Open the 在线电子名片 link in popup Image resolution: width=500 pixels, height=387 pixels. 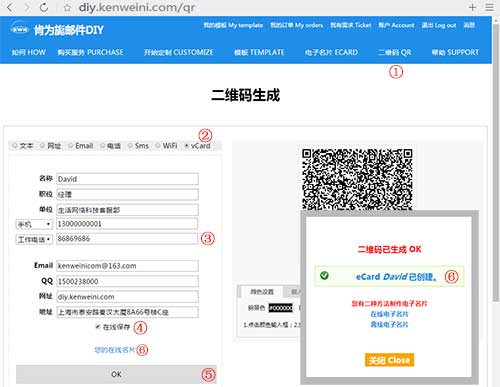coord(389,314)
